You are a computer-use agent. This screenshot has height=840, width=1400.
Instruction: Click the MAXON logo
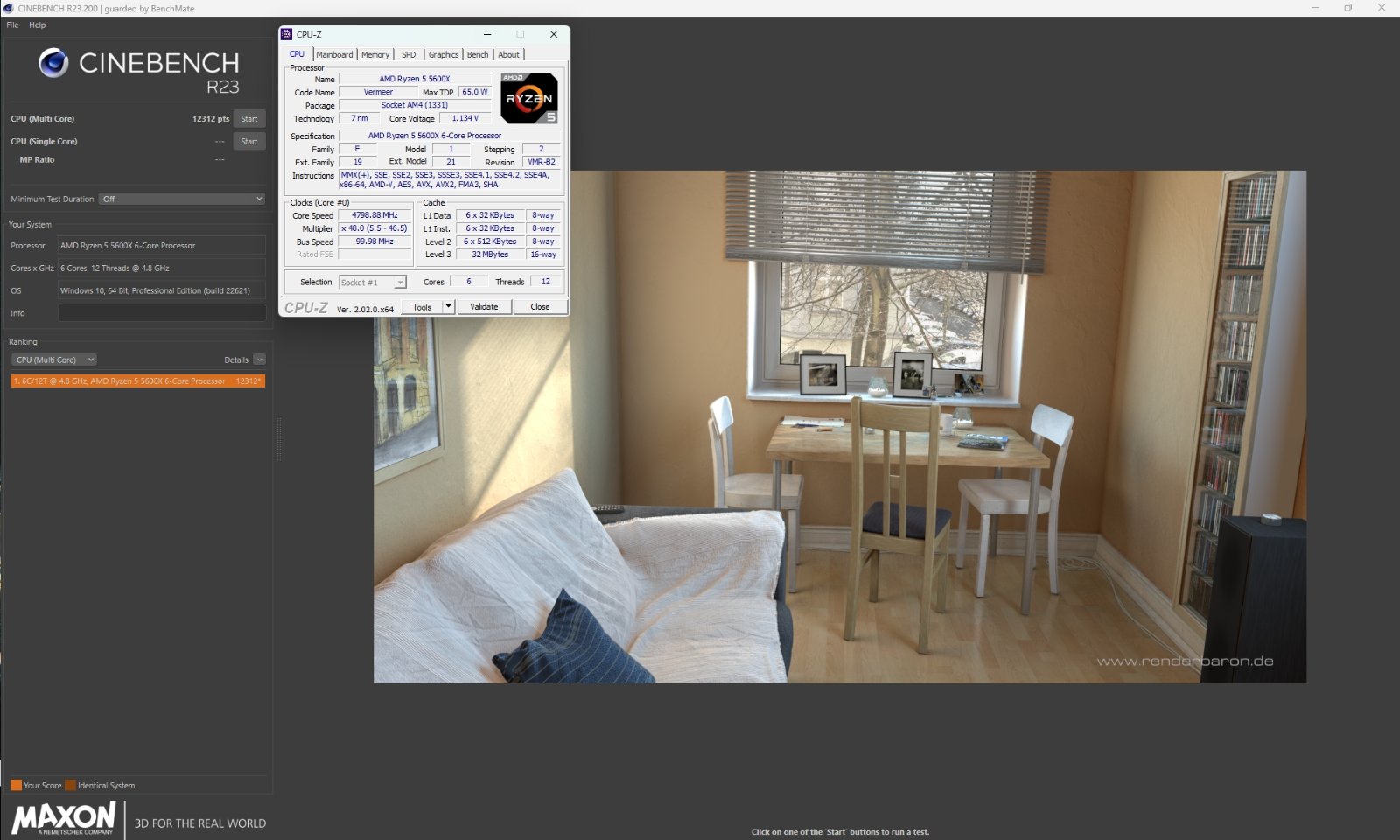pyautogui.click(x=63, y=819)
